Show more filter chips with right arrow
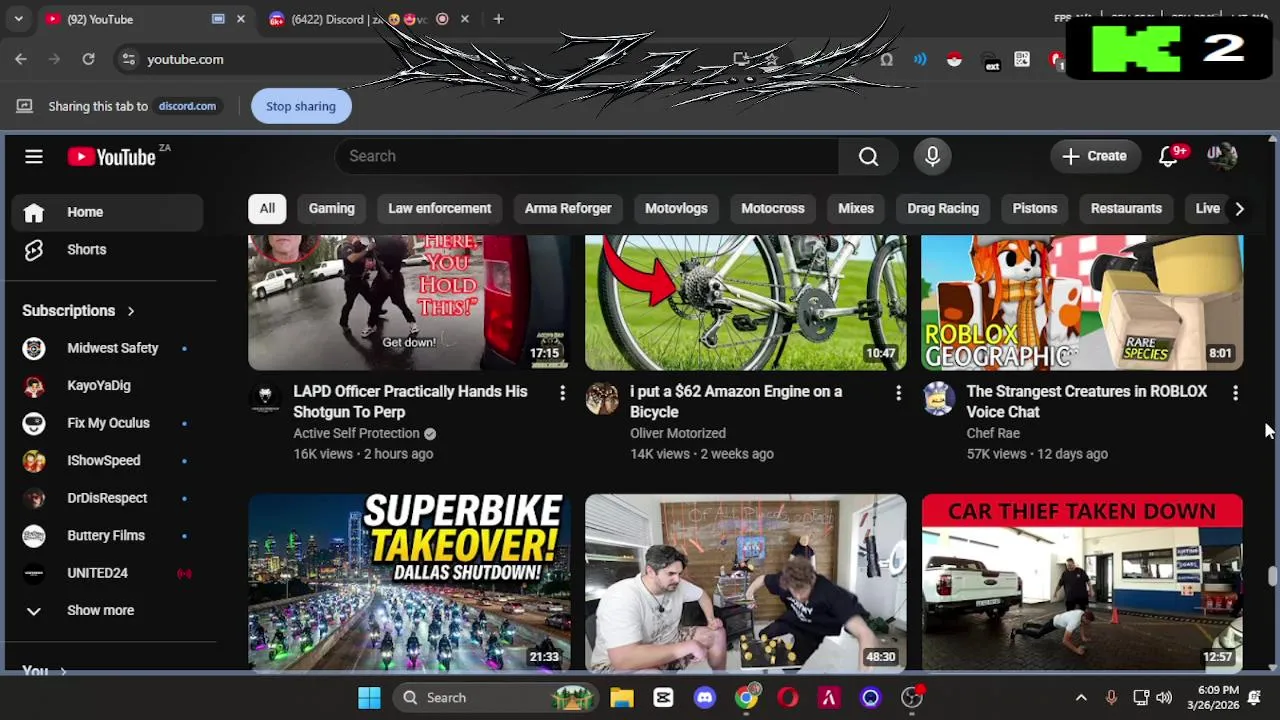This screenshot has width=1280, height=720. pos(1239,208)
